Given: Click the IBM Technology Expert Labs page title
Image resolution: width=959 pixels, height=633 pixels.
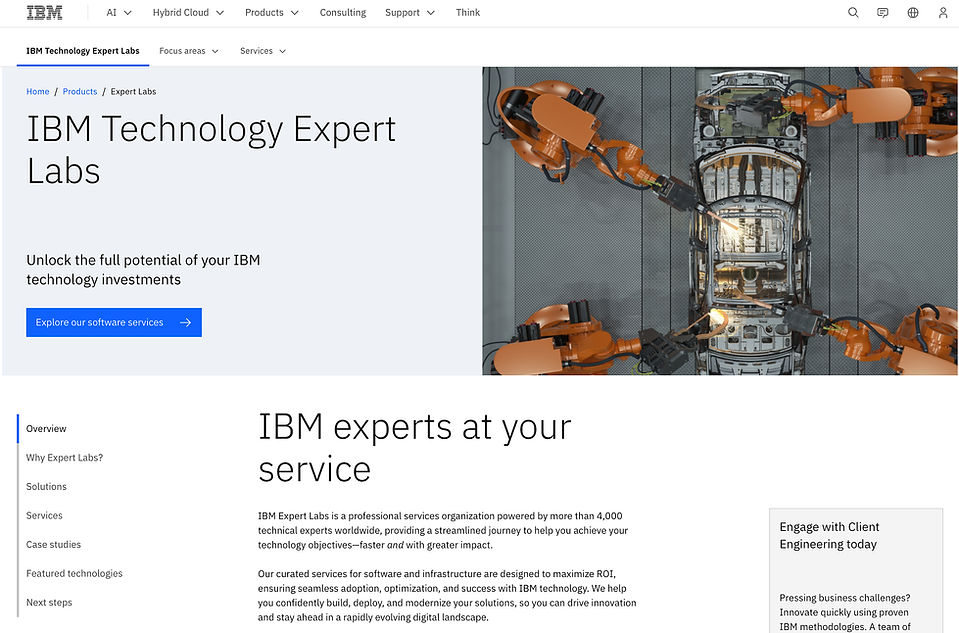Looking at the screenshot, I should pos(211,150).
